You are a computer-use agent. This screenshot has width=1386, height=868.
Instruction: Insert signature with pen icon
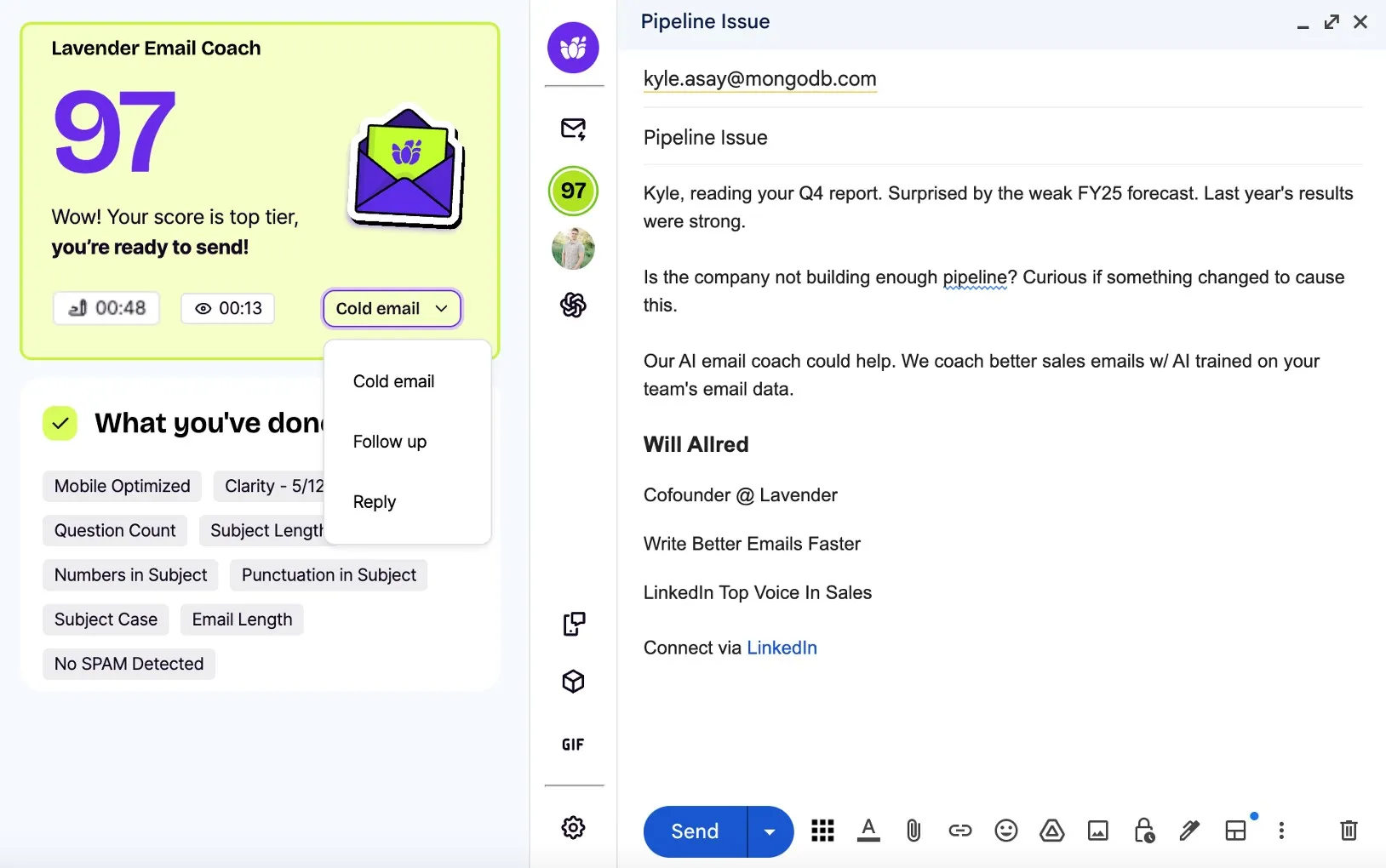click(1189, 831)
